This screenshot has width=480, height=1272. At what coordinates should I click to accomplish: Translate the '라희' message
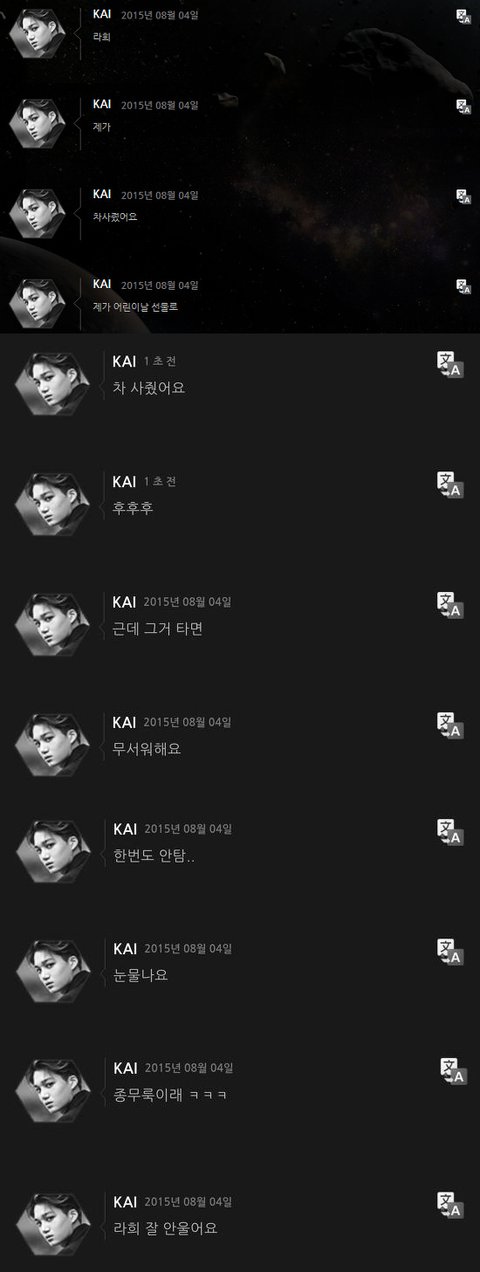coord(463,17)
